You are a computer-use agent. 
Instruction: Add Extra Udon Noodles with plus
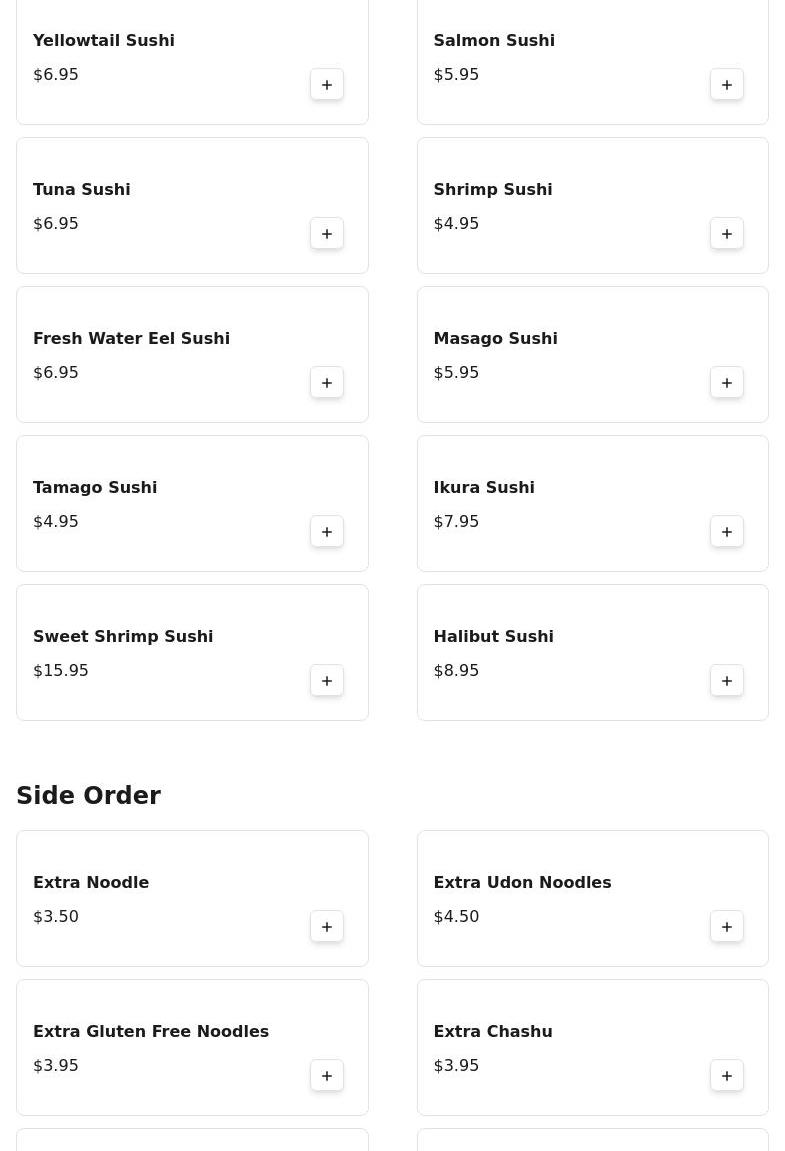(727, 927)
